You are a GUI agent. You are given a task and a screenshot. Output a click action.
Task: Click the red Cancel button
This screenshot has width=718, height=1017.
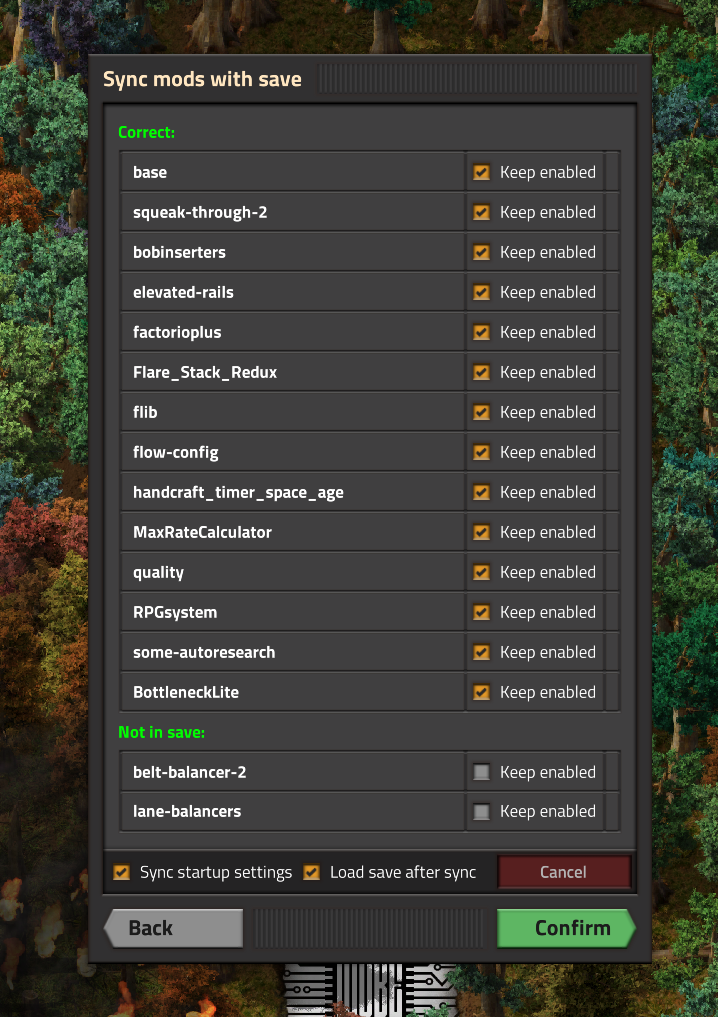[563, 872]
